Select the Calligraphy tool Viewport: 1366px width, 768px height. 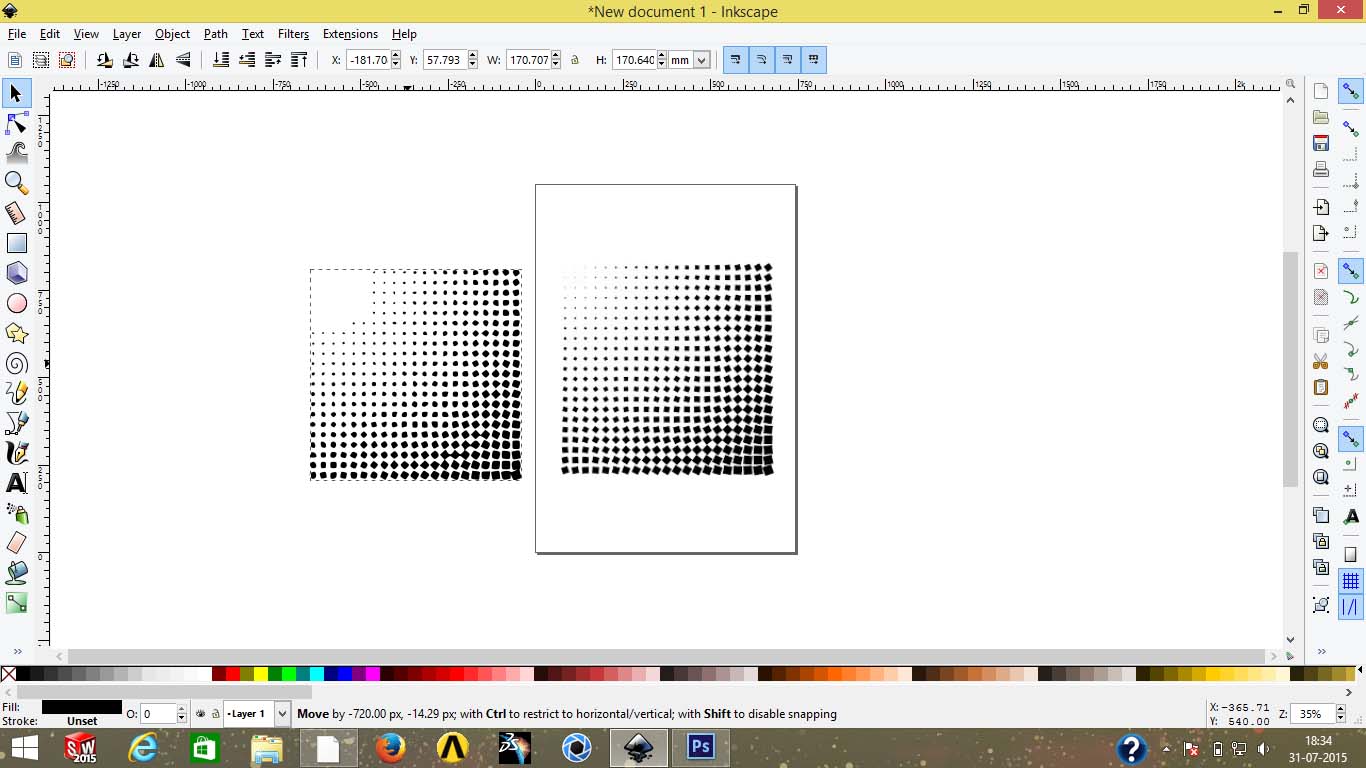[x=16, y=453]
